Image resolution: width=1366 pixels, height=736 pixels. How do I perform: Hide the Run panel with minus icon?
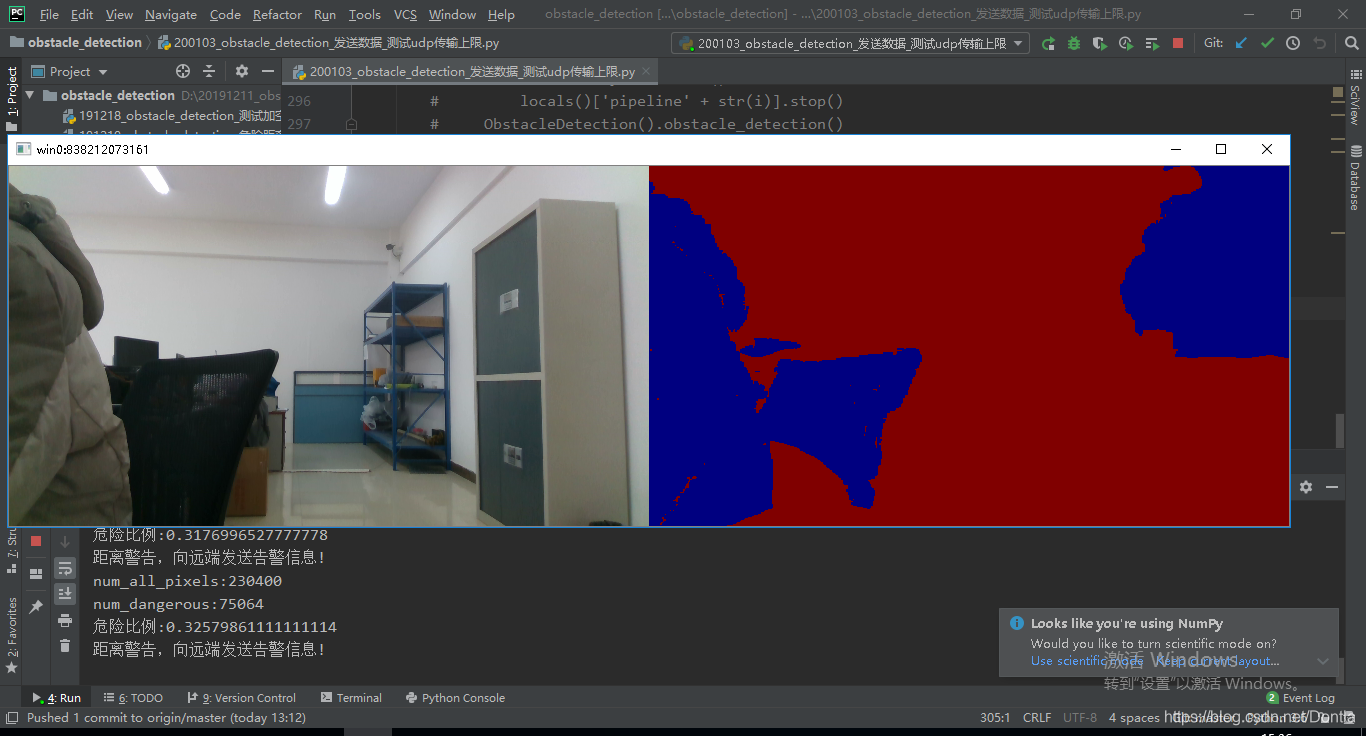click(1332, 487)
